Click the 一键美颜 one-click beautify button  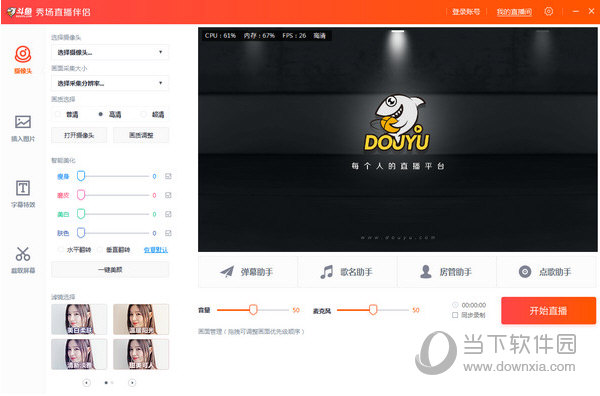110,270
